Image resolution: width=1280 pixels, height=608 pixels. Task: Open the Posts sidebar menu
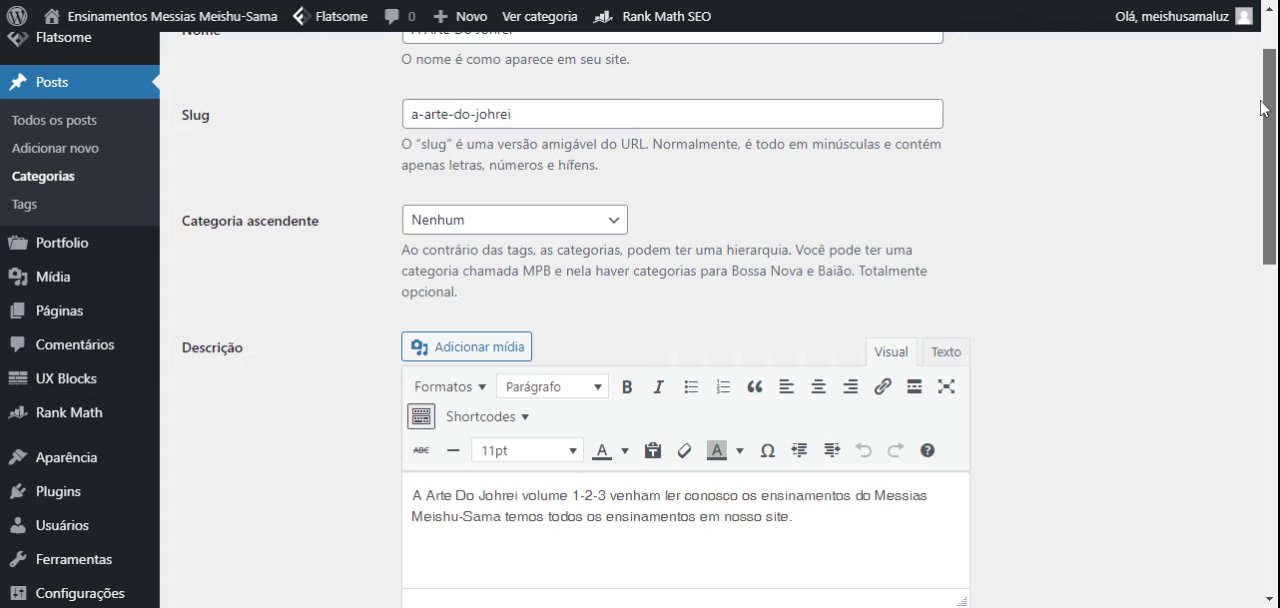point(80,82)
